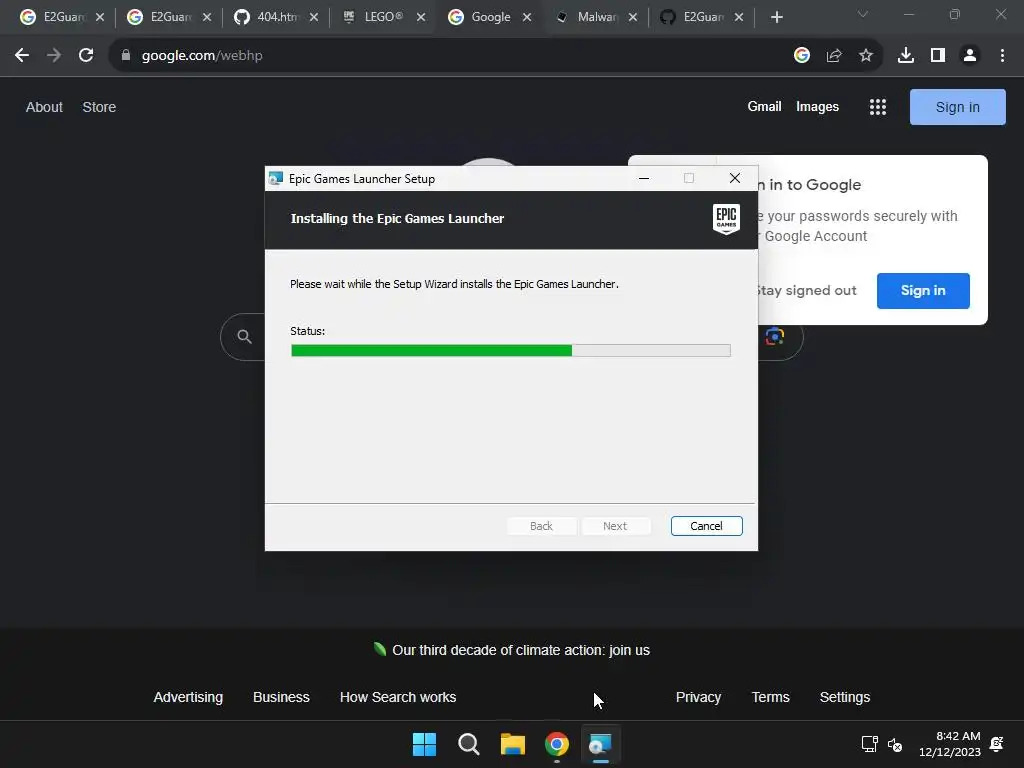
Task: Open Chrome downloads icon
Action: click(x=905, y=56)
